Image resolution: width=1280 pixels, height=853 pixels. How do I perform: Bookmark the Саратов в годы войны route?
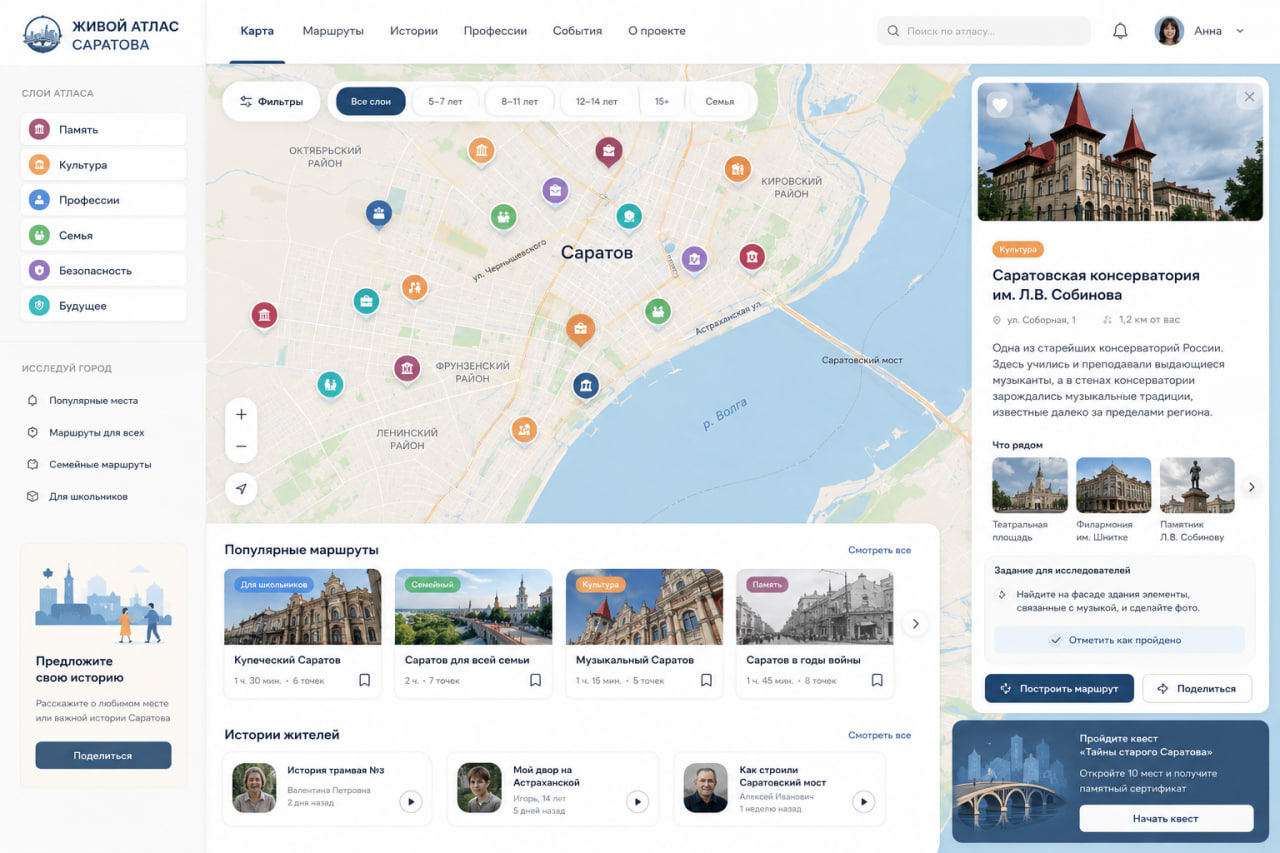coord(877,680)
